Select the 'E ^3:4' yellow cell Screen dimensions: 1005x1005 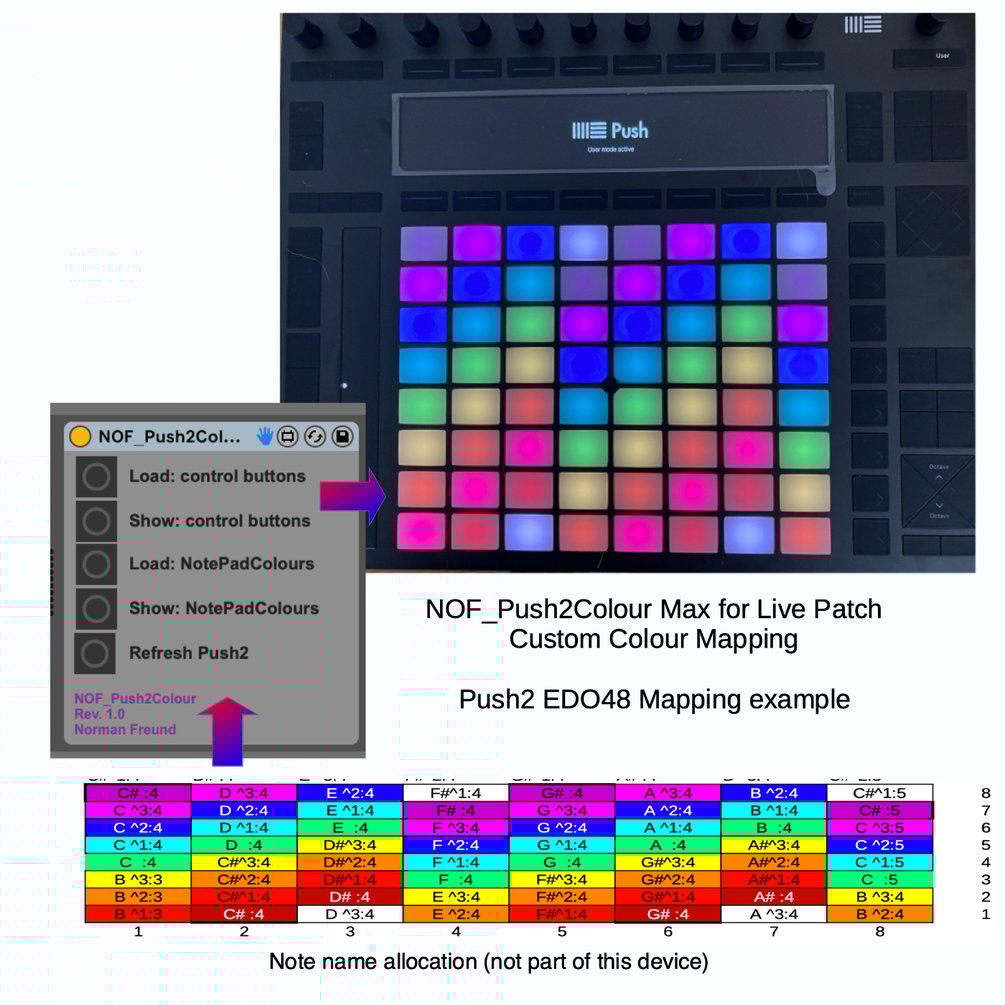[x=456, y=897]
